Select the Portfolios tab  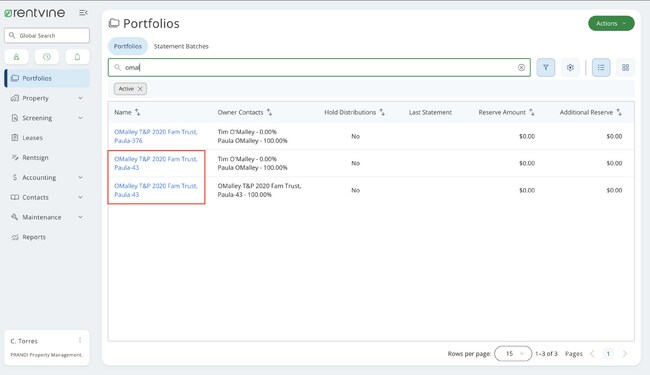tap(128, 46)
